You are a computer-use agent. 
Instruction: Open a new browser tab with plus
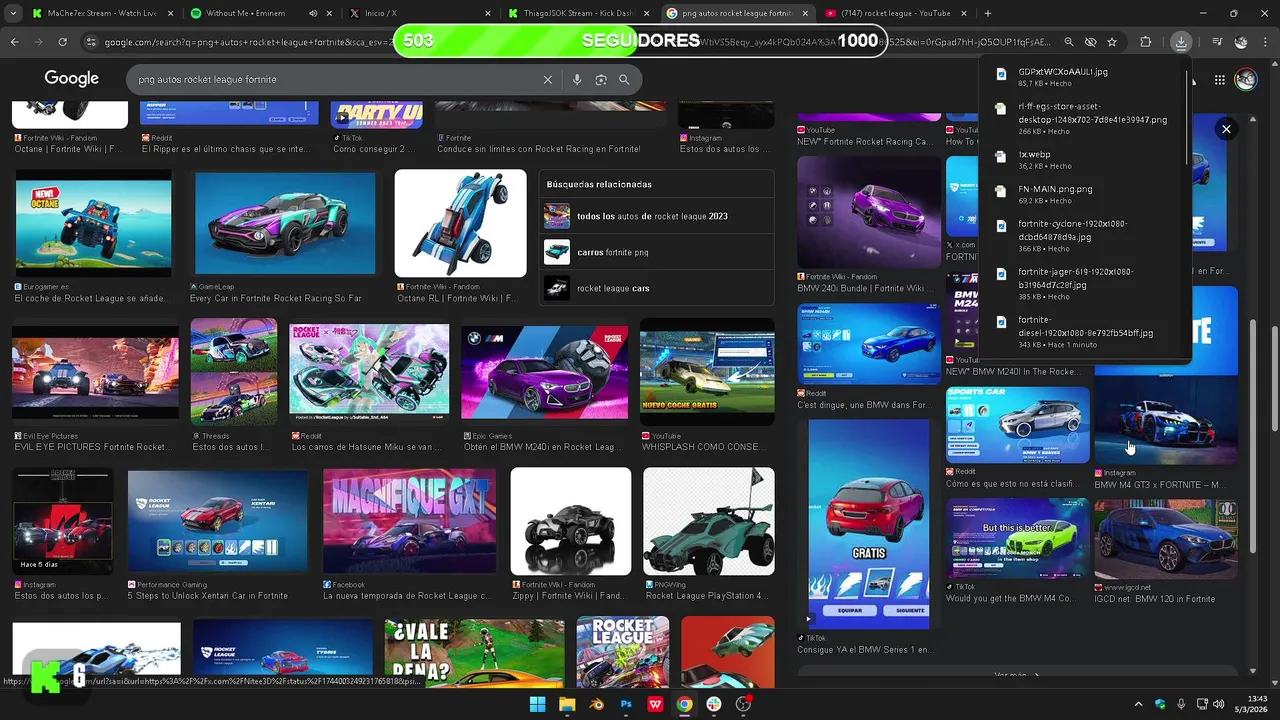[x=988, y=13]
